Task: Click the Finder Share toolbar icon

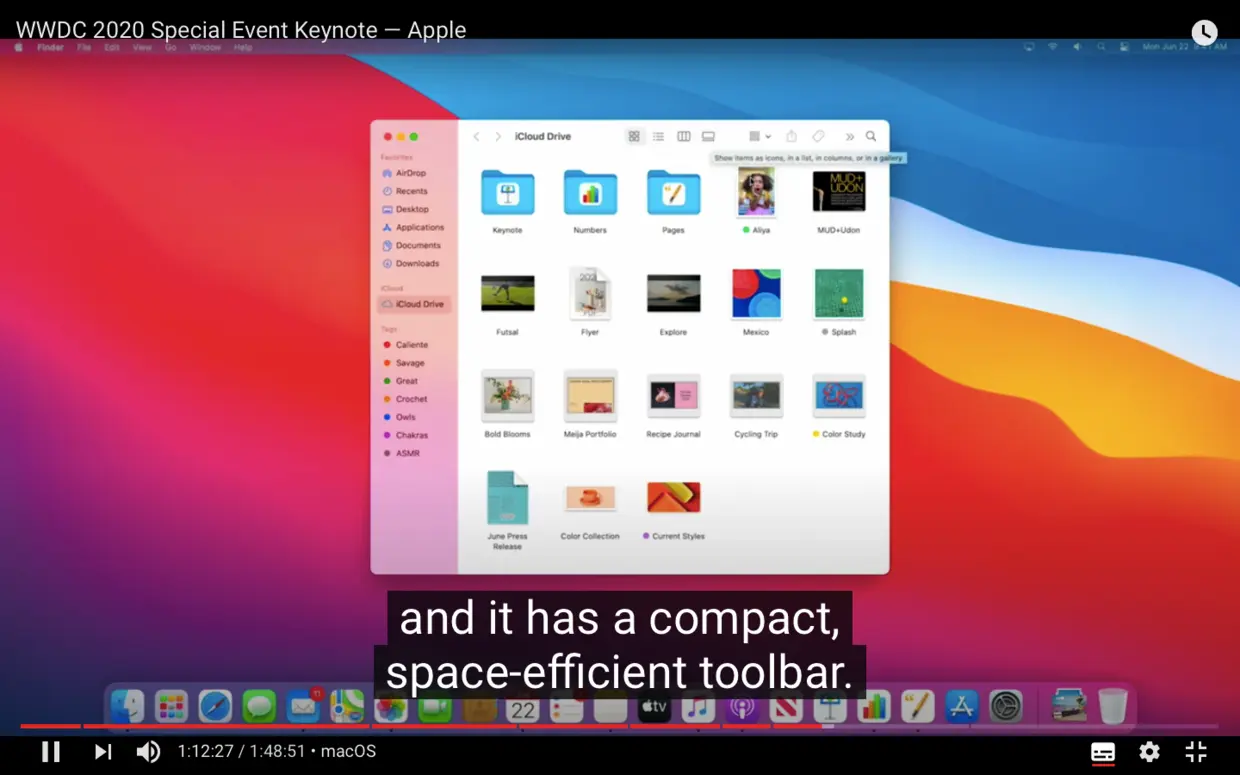Action: click(791, 136)
